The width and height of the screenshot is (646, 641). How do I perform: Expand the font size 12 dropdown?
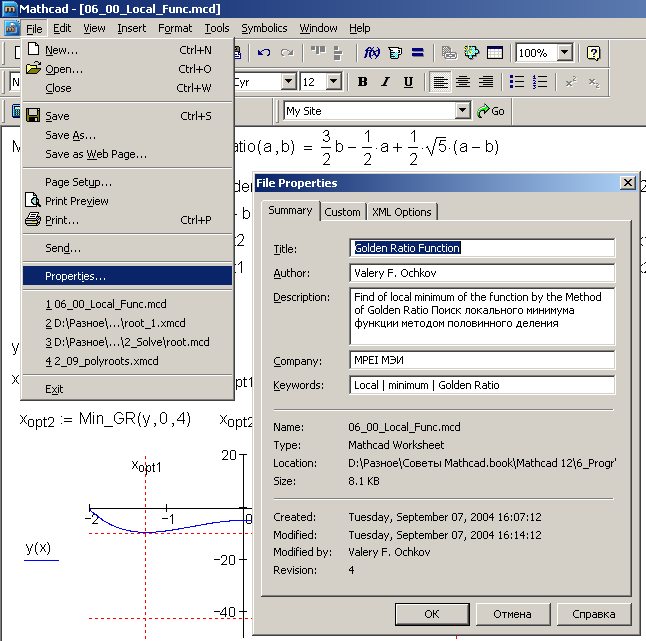tap(334, 81)
